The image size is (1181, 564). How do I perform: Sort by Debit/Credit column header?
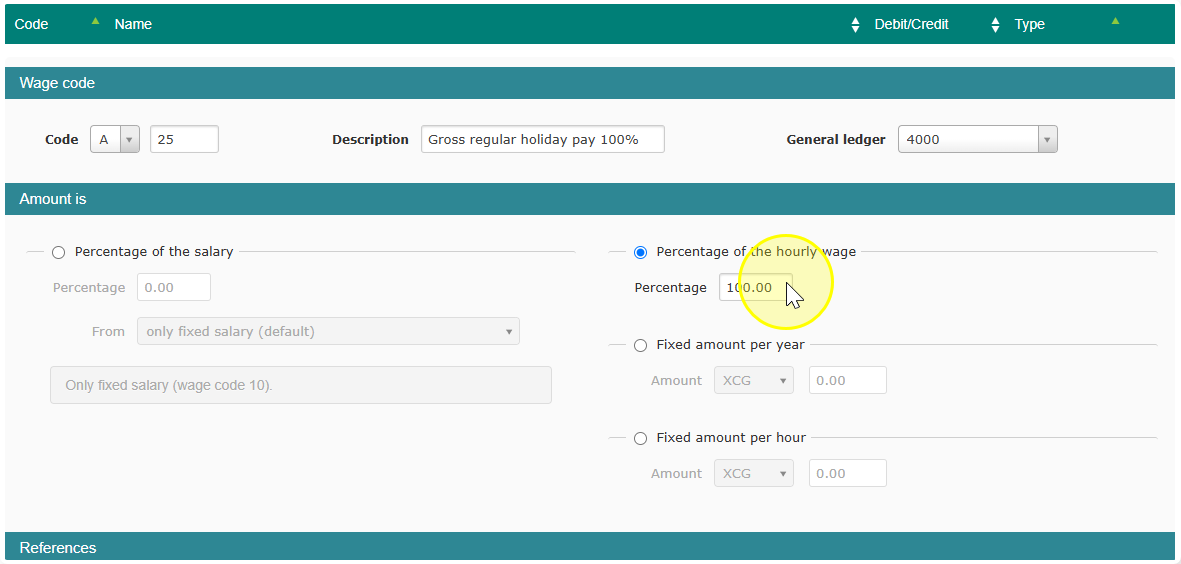click(911, 24)
